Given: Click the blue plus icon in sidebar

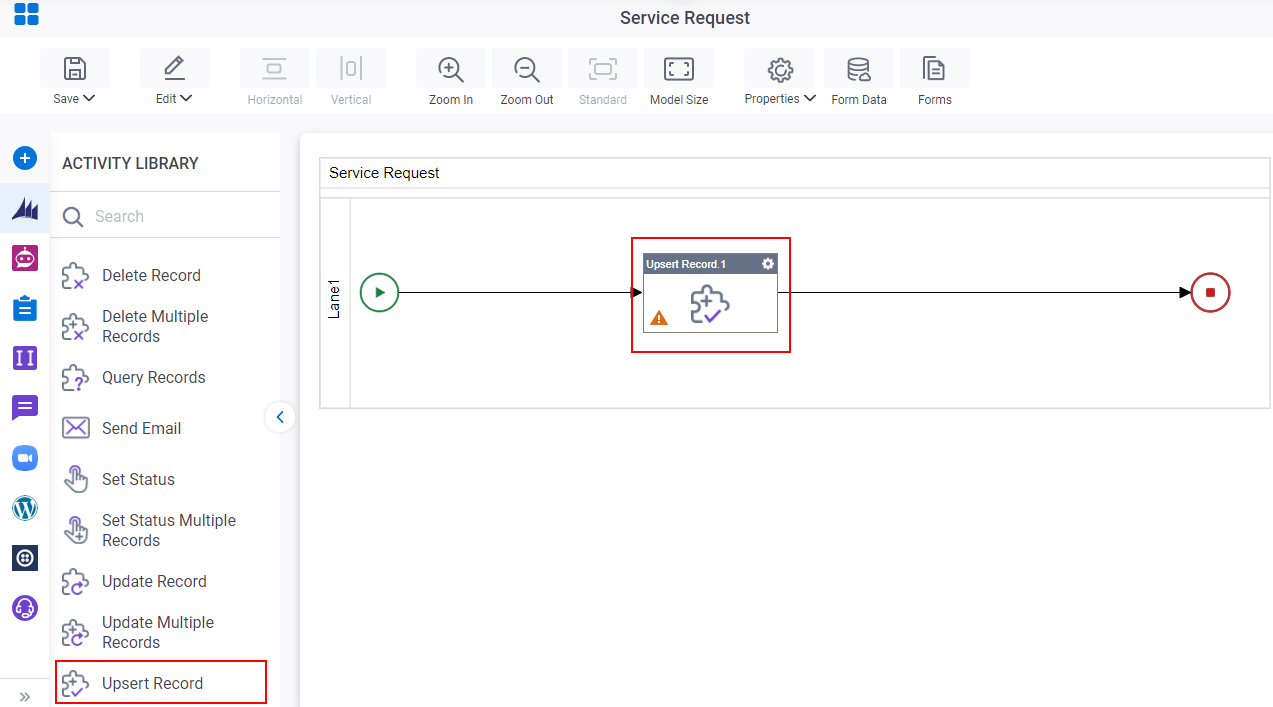Looking at the screenshot, I should [25, 158].
